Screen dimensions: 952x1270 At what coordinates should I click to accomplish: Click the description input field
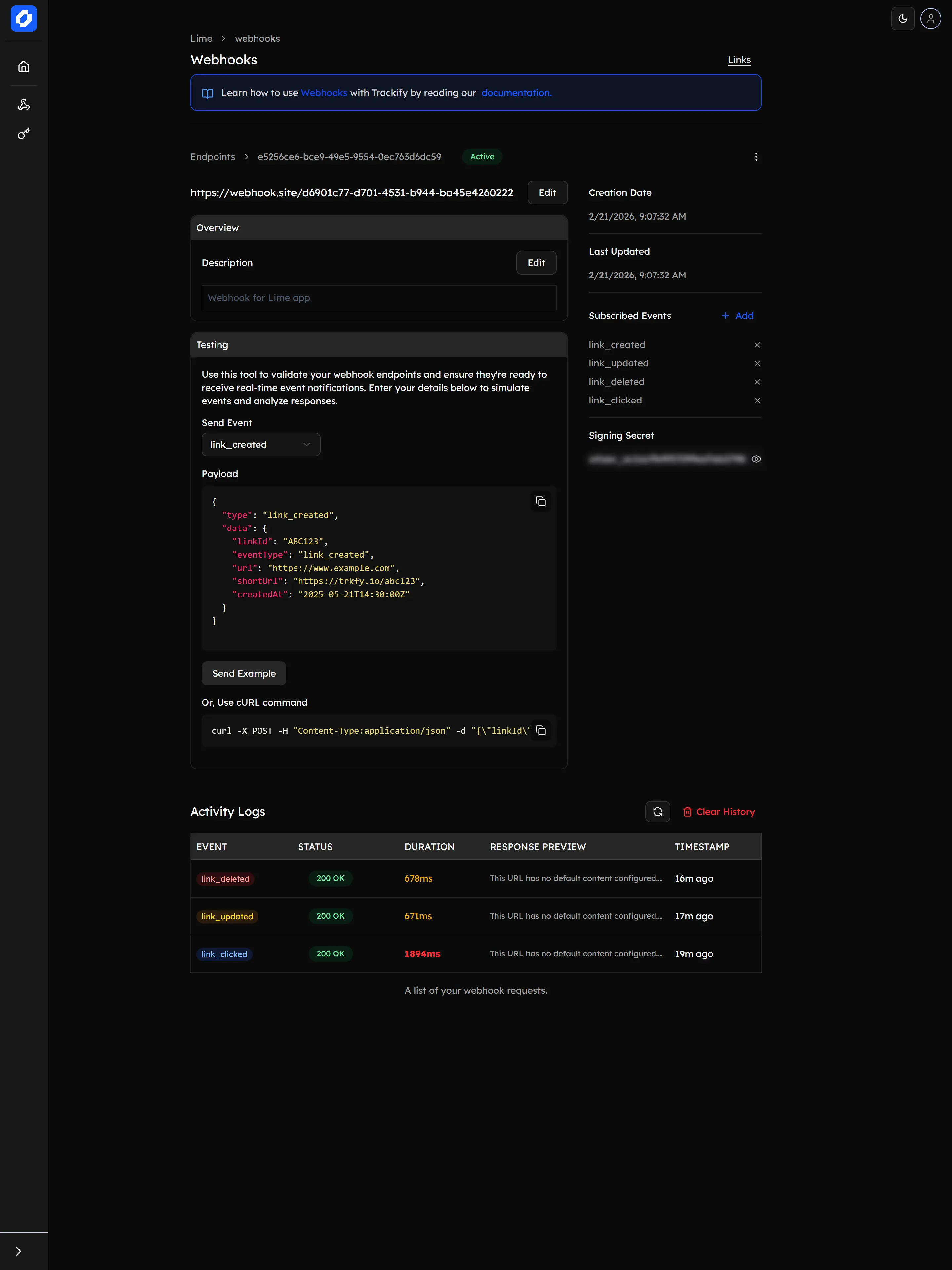point(378,297)
